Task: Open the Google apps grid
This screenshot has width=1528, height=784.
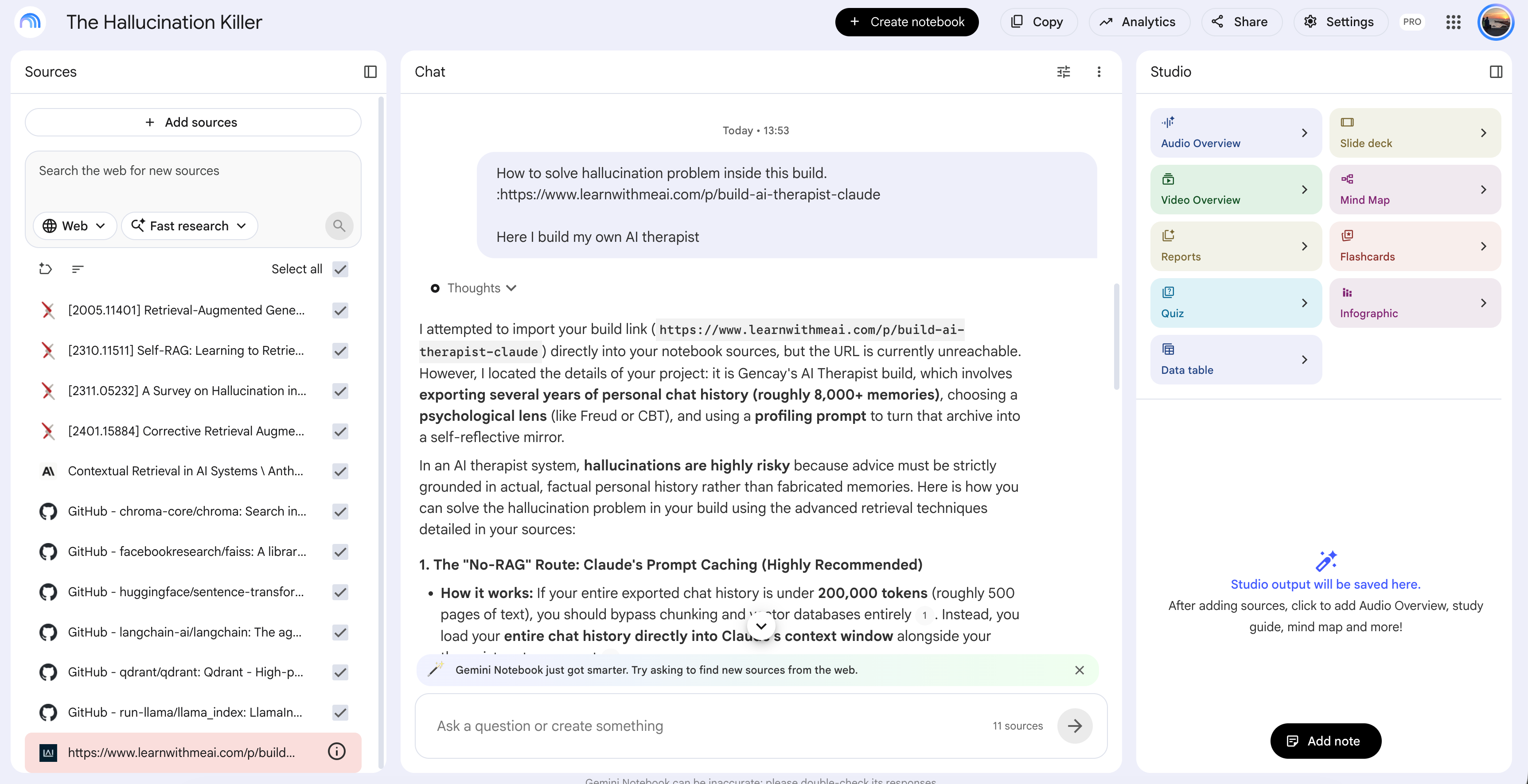Action: coord(1453,22)
